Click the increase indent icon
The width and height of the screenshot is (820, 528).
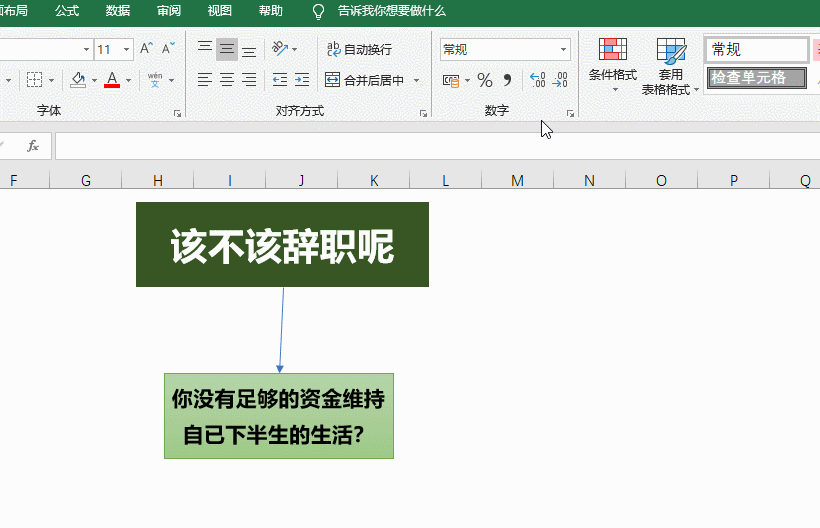[302, 80]
